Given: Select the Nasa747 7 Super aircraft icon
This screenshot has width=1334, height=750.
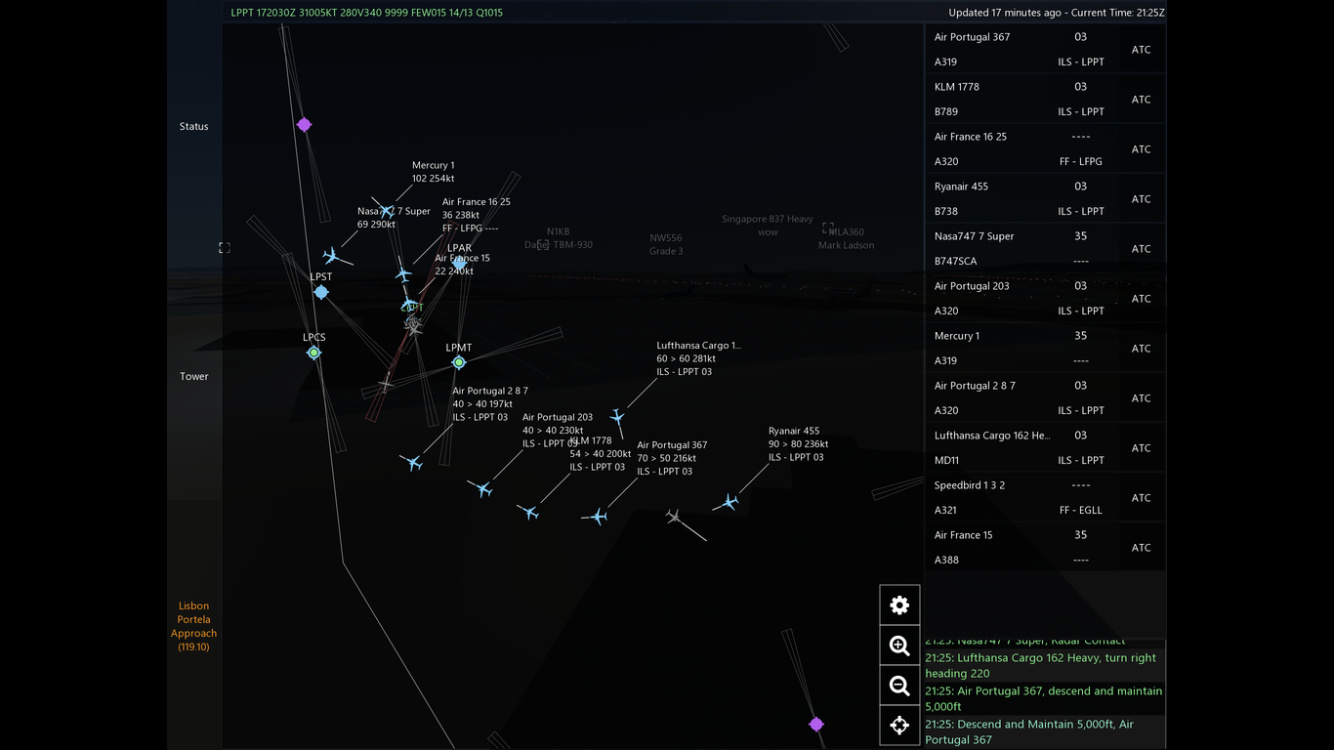Looking at the screenshot, I should (x=332, y=256).
